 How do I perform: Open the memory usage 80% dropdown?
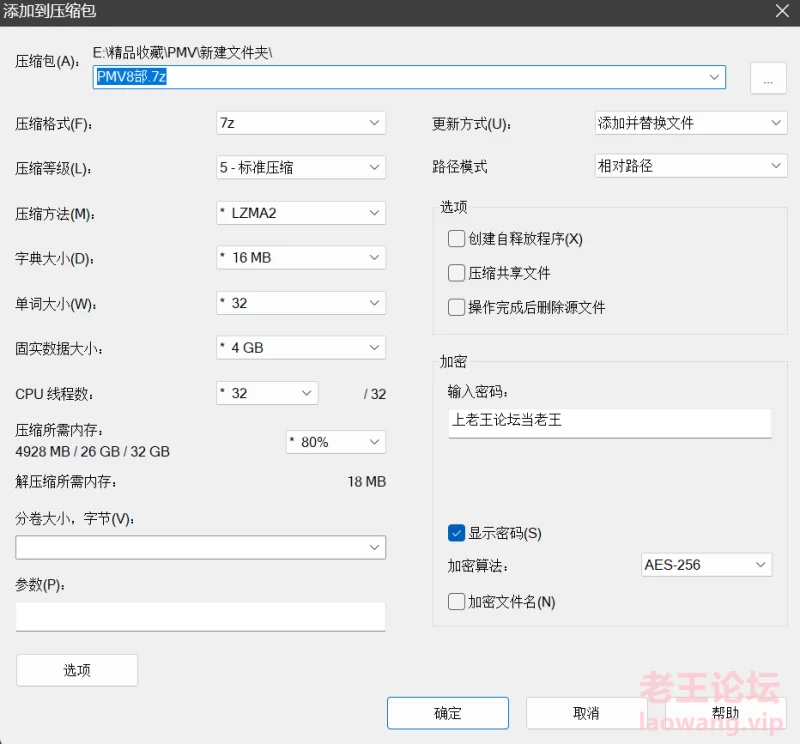click(336, 442)
